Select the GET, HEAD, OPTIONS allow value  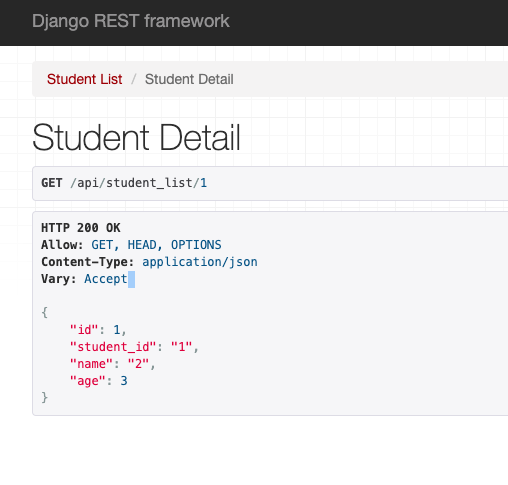click(x=156, y=245)
